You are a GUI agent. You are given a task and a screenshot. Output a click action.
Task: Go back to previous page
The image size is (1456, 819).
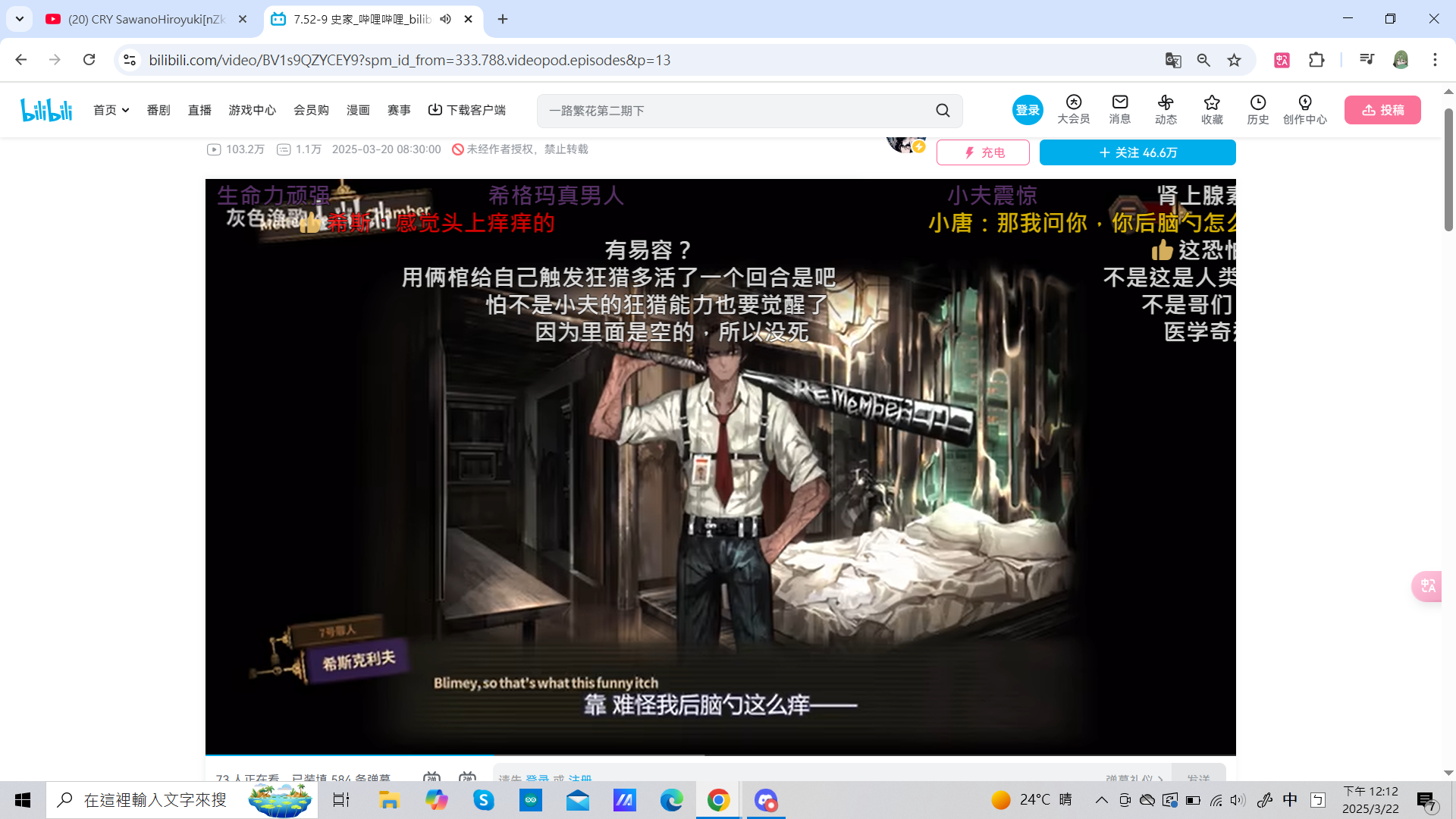click(21, 60)
